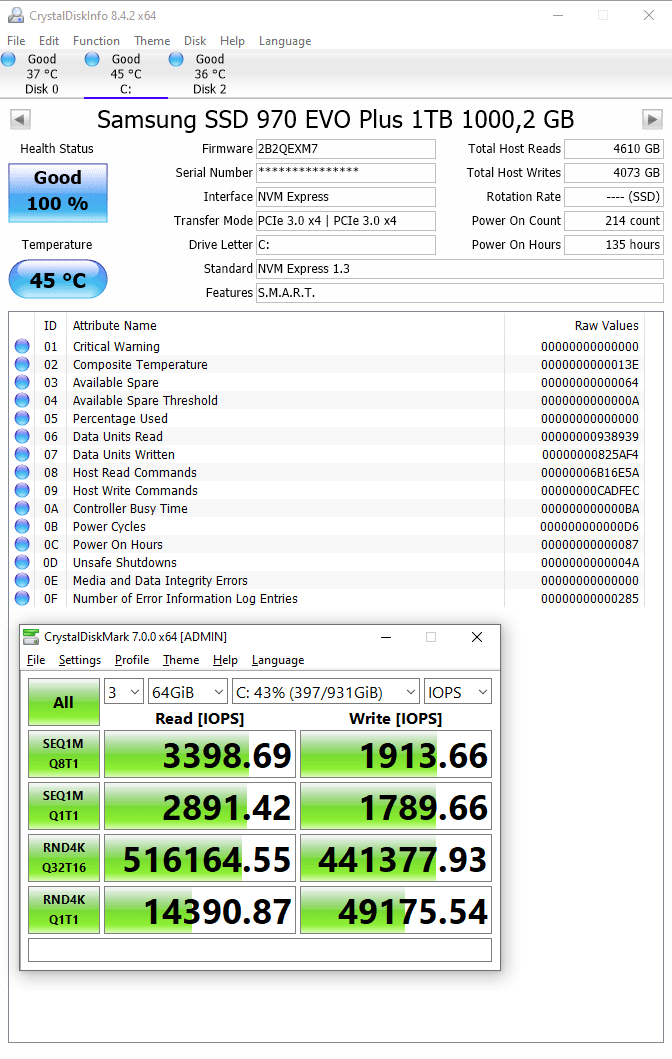Click status orb for Data Units Read
Screen dimensions: 672x1059
[22, 436]
